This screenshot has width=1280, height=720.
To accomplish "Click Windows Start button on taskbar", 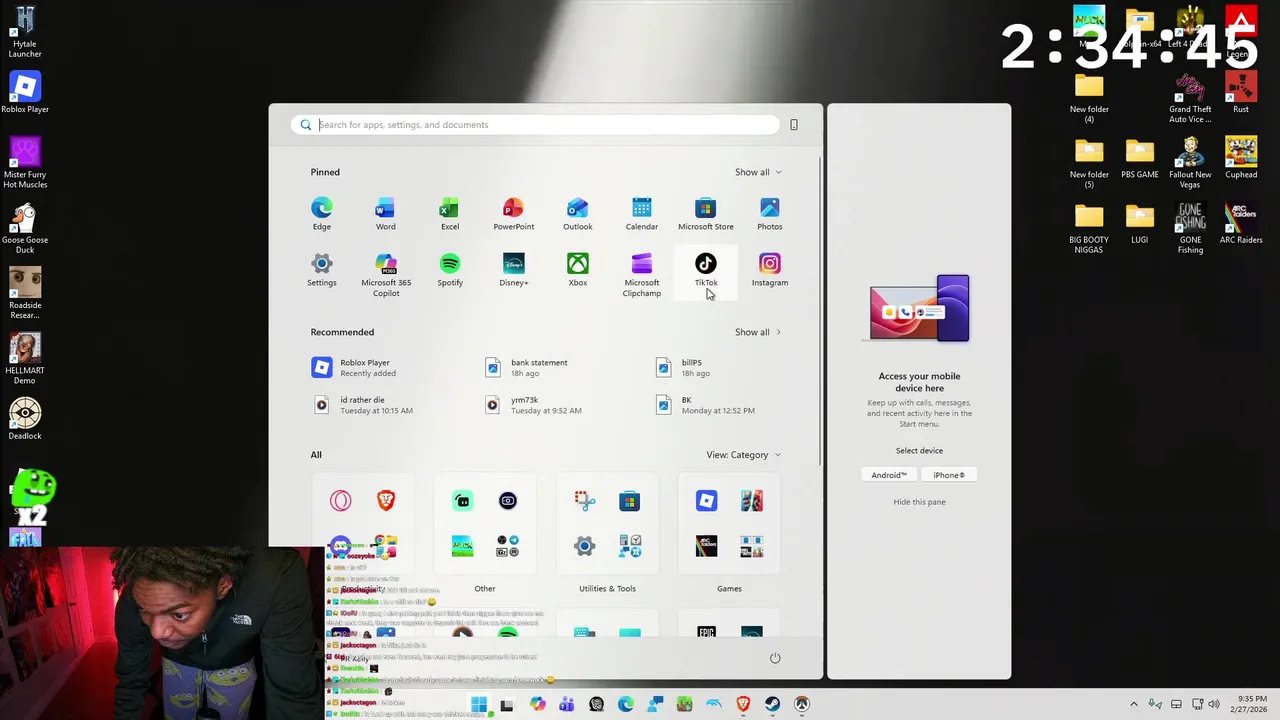I will pos(479,704).
